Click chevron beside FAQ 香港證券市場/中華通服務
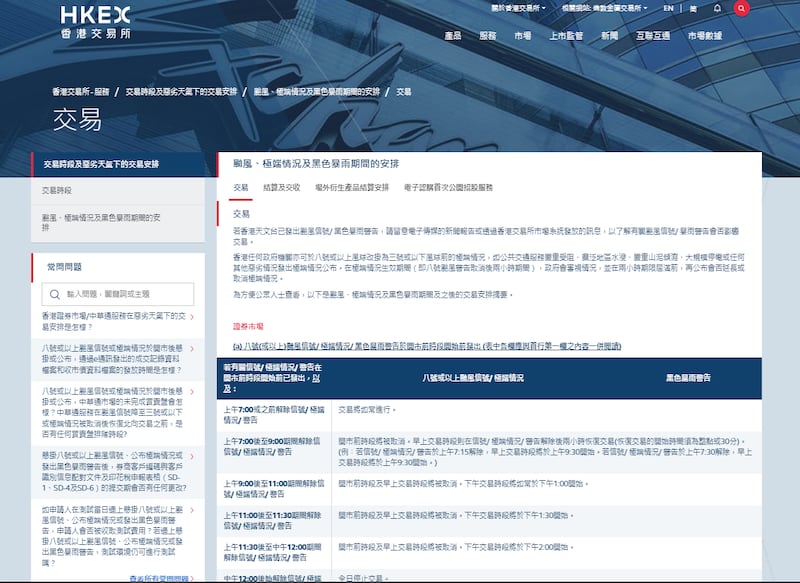 click(x=192, y=317)
